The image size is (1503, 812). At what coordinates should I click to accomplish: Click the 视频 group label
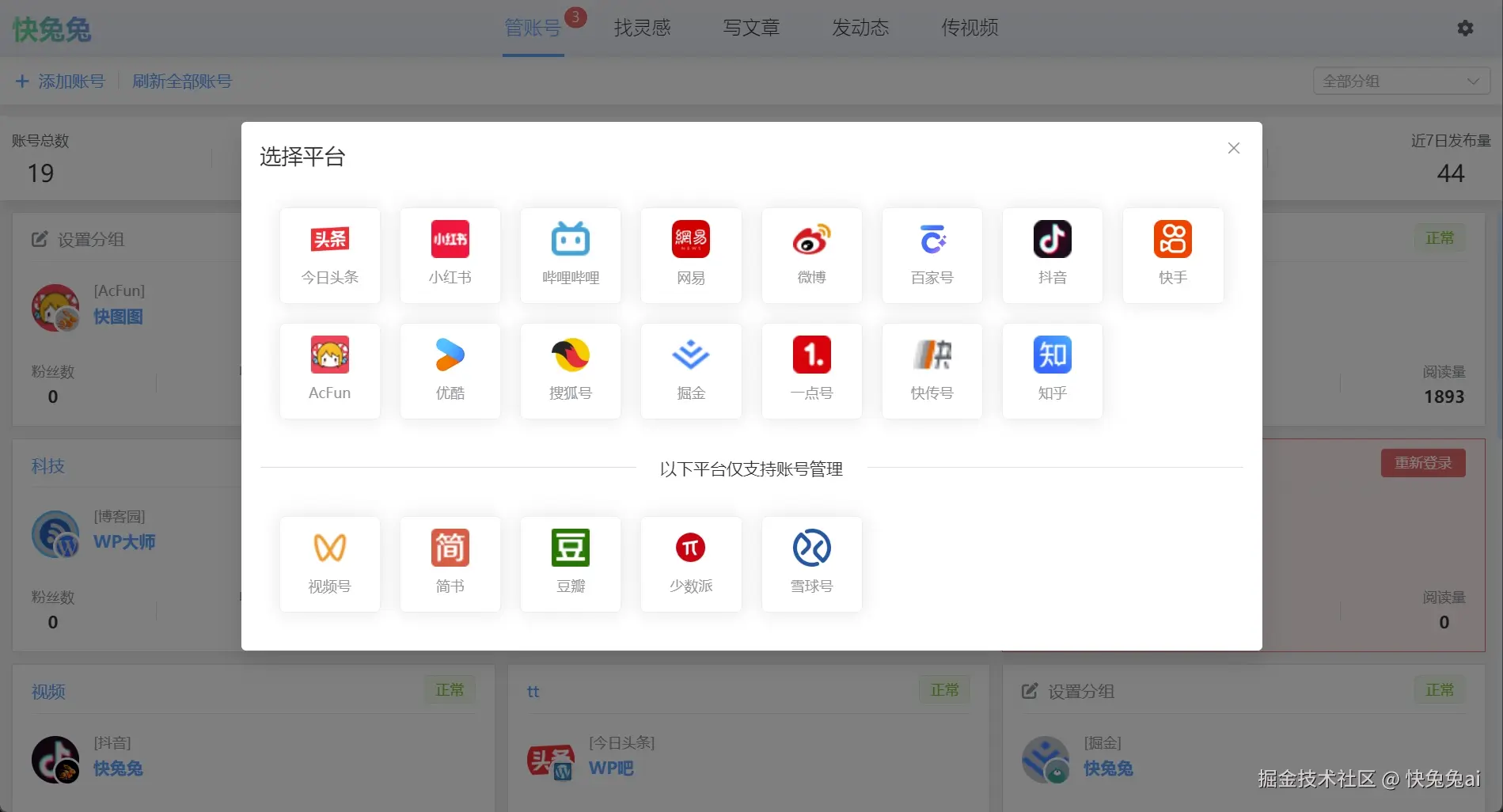48,691
